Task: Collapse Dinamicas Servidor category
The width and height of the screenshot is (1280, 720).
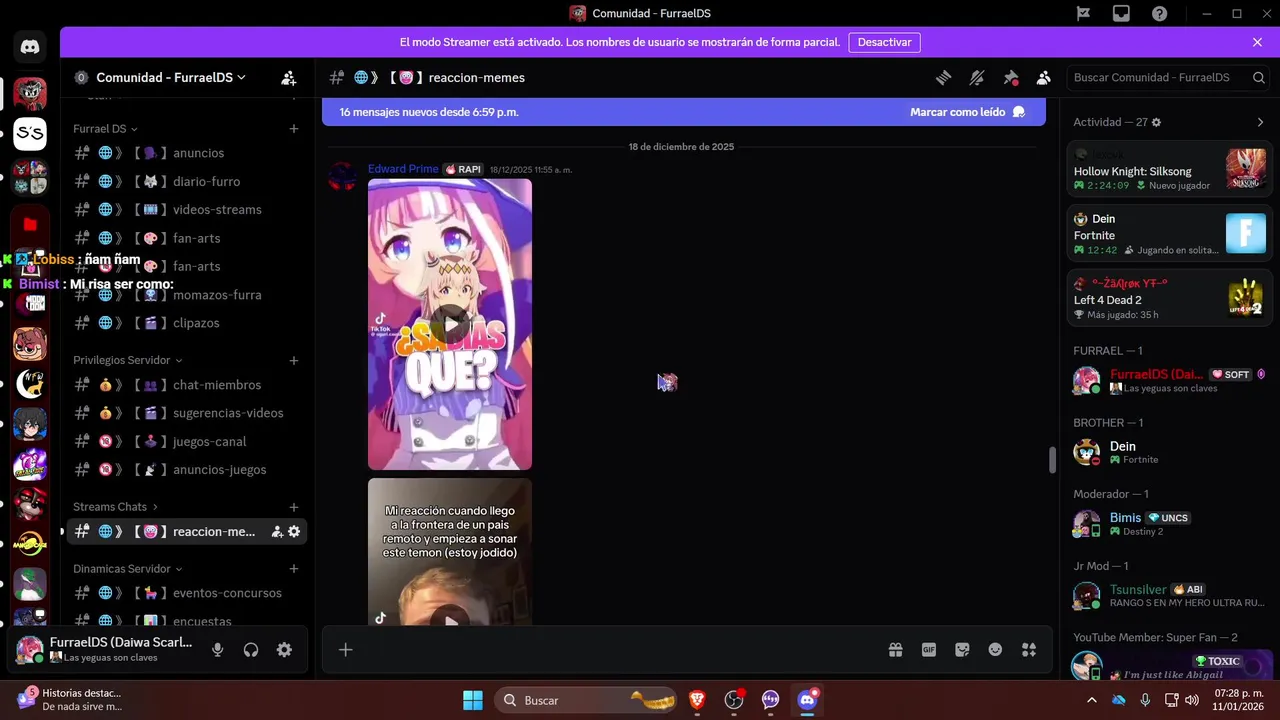Action: click(128, 569)
